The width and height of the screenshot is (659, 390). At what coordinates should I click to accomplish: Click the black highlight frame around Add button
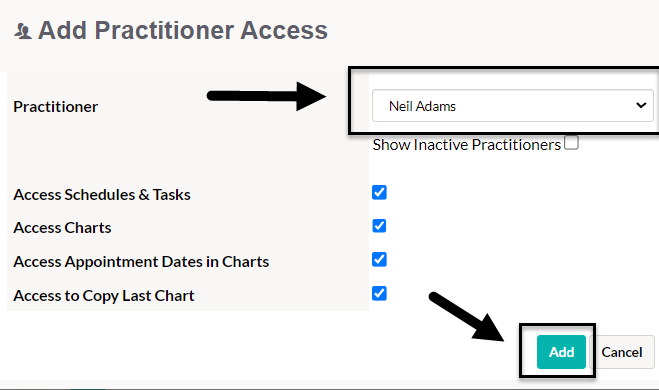point(557,350)
